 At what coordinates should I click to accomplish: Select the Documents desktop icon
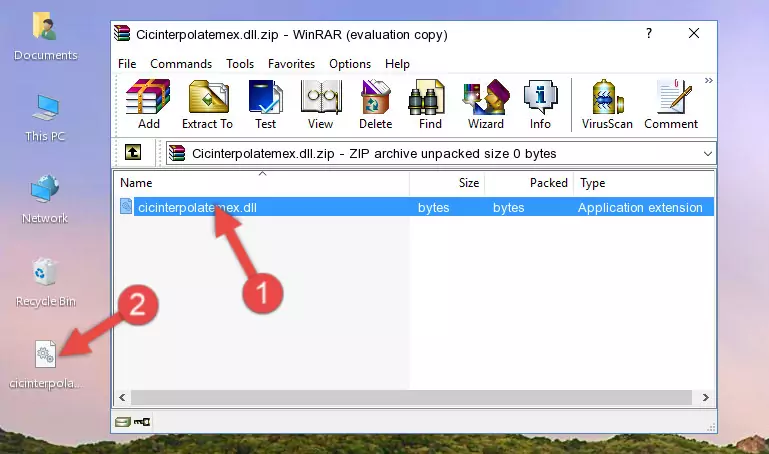coord(45,36)
